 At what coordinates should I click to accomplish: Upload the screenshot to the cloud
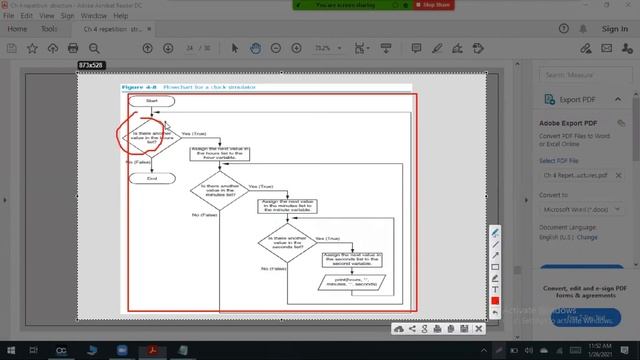tap(399, 329)
